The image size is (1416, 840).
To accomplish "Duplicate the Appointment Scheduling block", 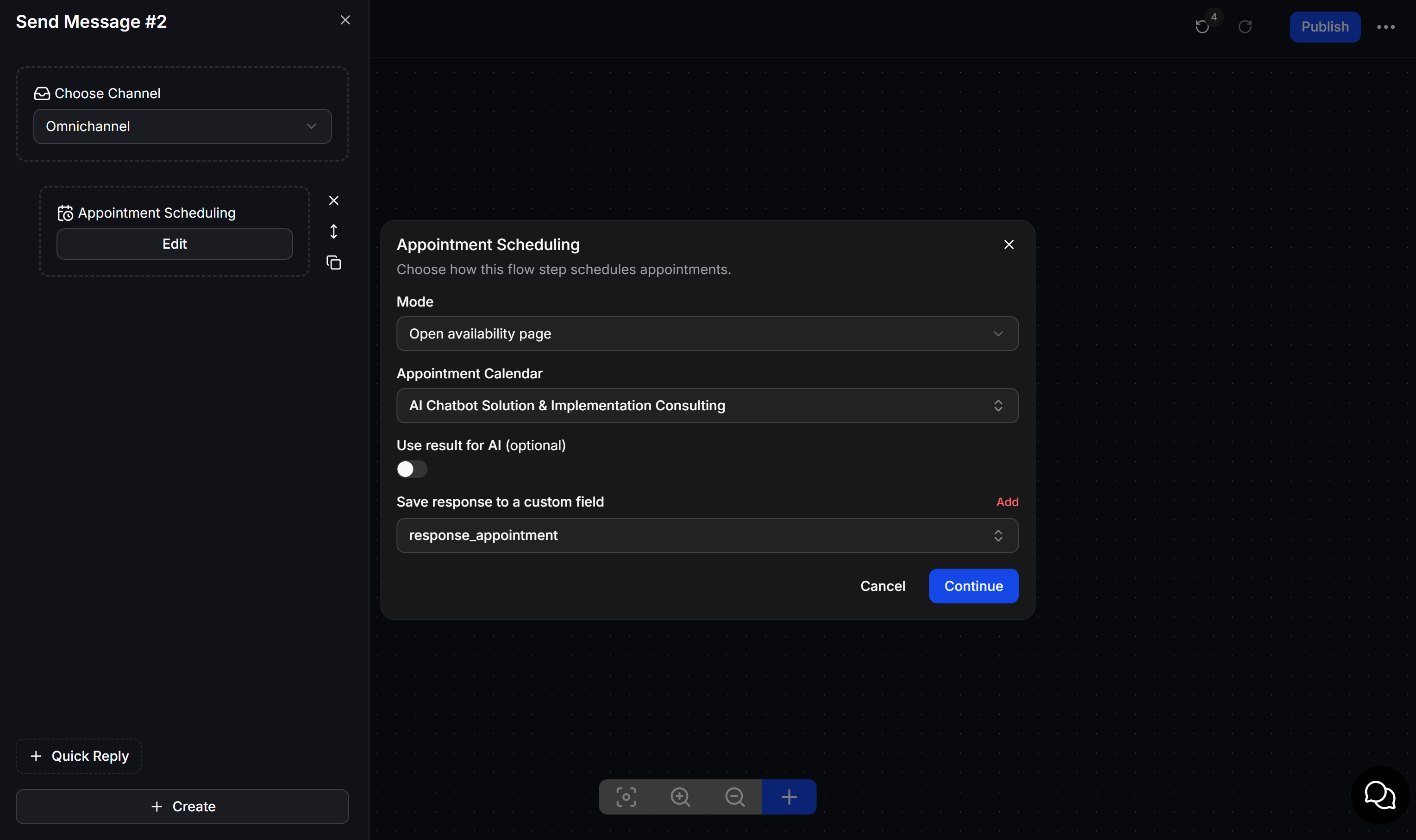I will tap(334, 263).
